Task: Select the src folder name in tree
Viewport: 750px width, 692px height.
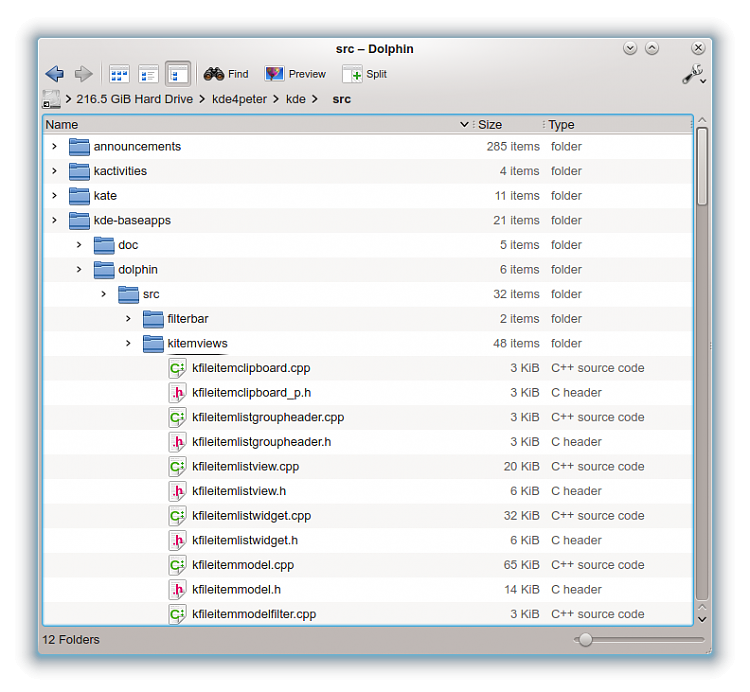Action: click(151, 294)
